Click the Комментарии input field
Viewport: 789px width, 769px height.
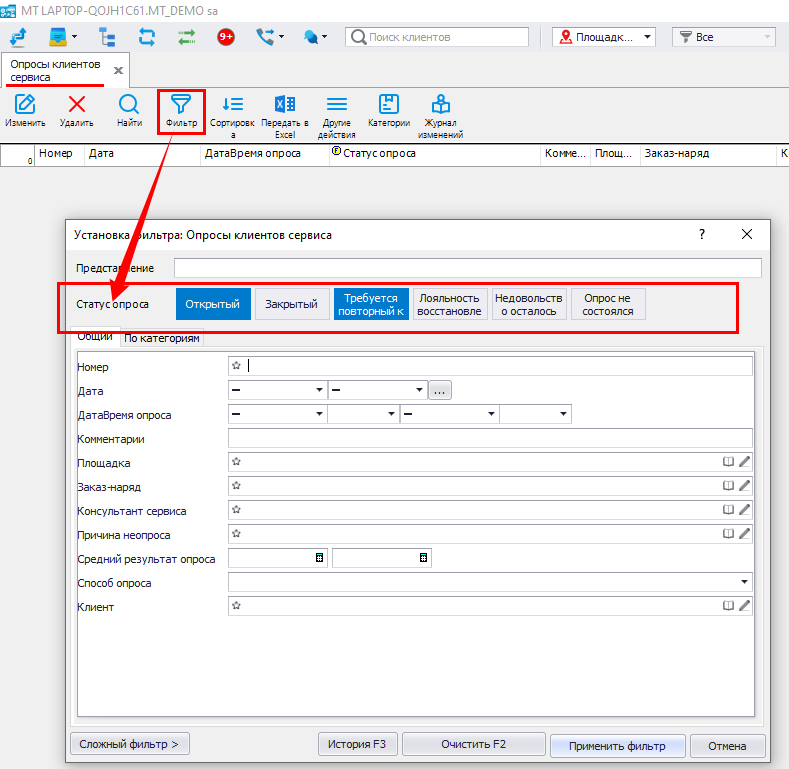[490, 438]
